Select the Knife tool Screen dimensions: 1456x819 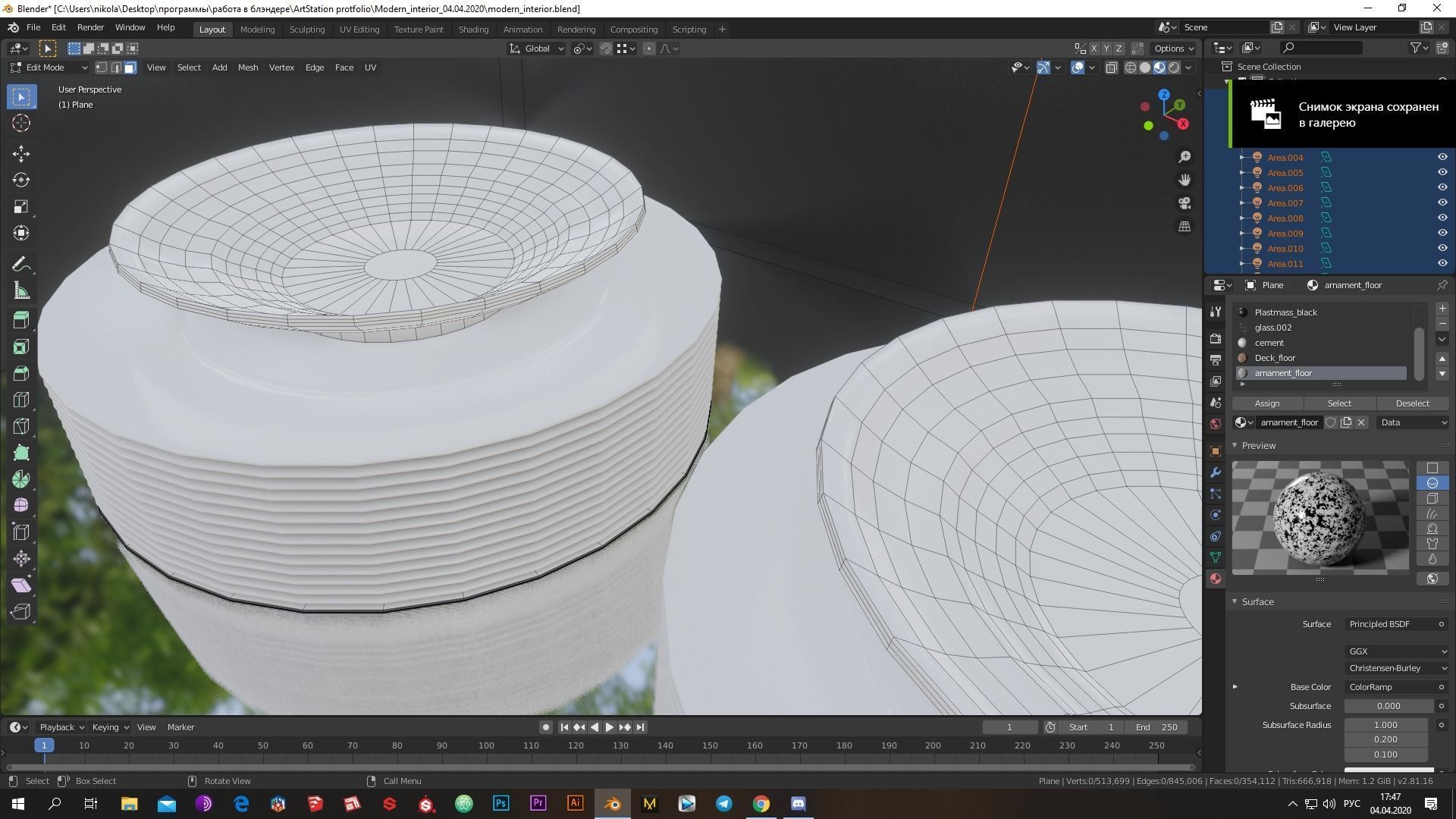21,426
